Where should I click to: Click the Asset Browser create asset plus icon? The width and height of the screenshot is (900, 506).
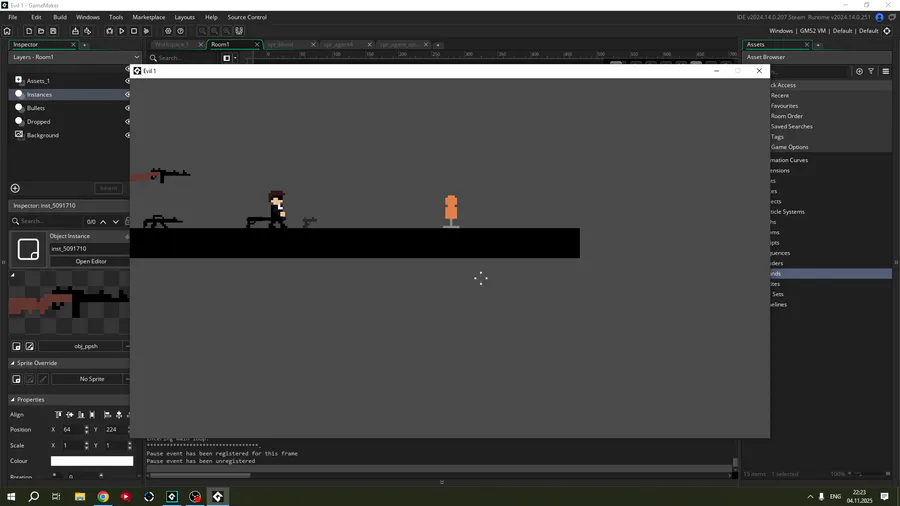(x=859, y=71)
